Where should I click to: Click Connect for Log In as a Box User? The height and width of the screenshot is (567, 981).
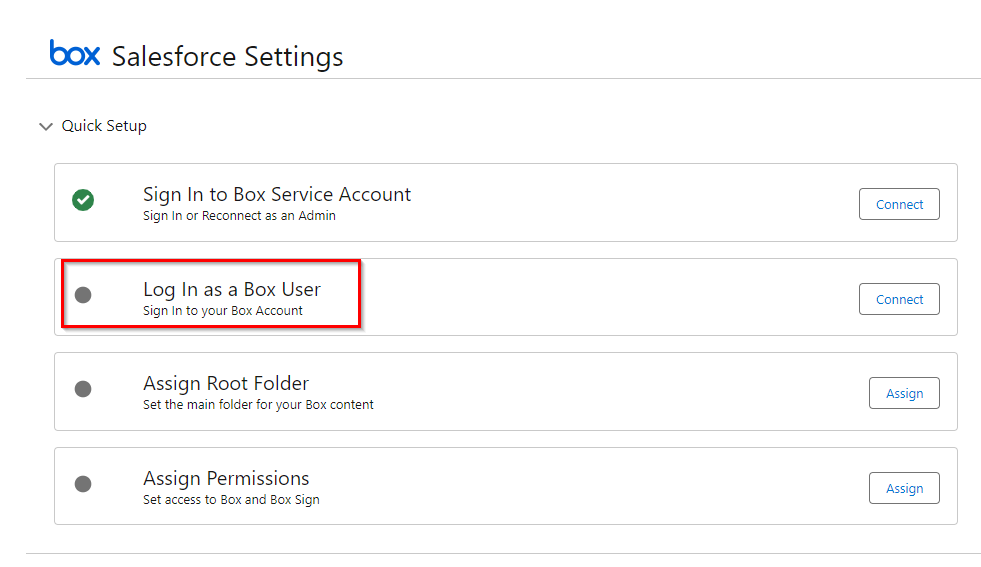pyautogui.click(x=899, y=299)
